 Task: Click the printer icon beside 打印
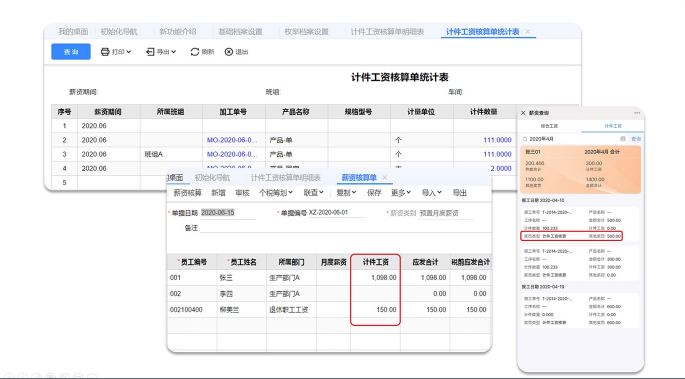(x=105, y=52)
